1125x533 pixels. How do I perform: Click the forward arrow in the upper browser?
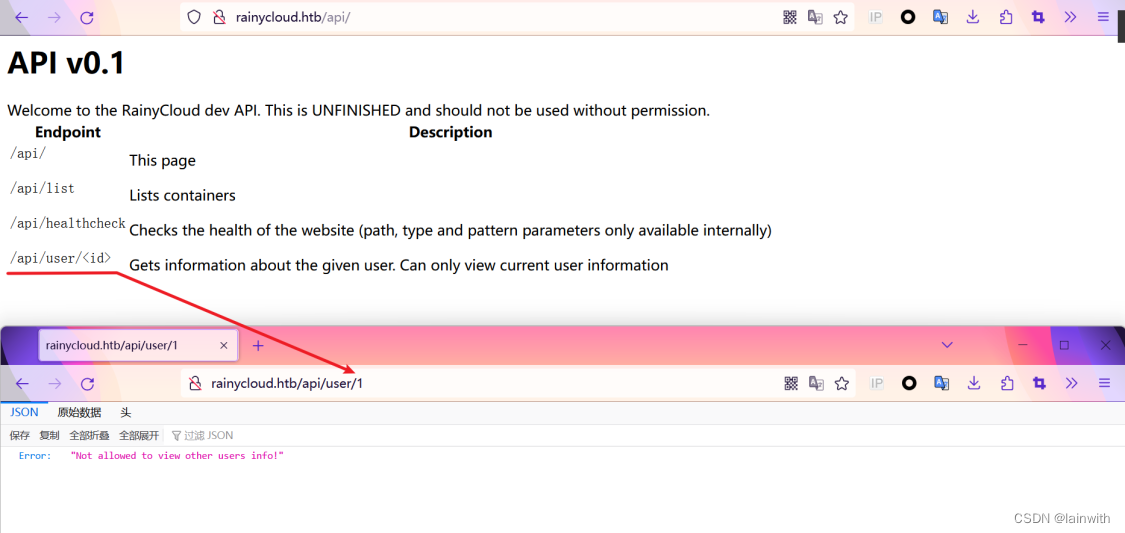tap(55, 18)
